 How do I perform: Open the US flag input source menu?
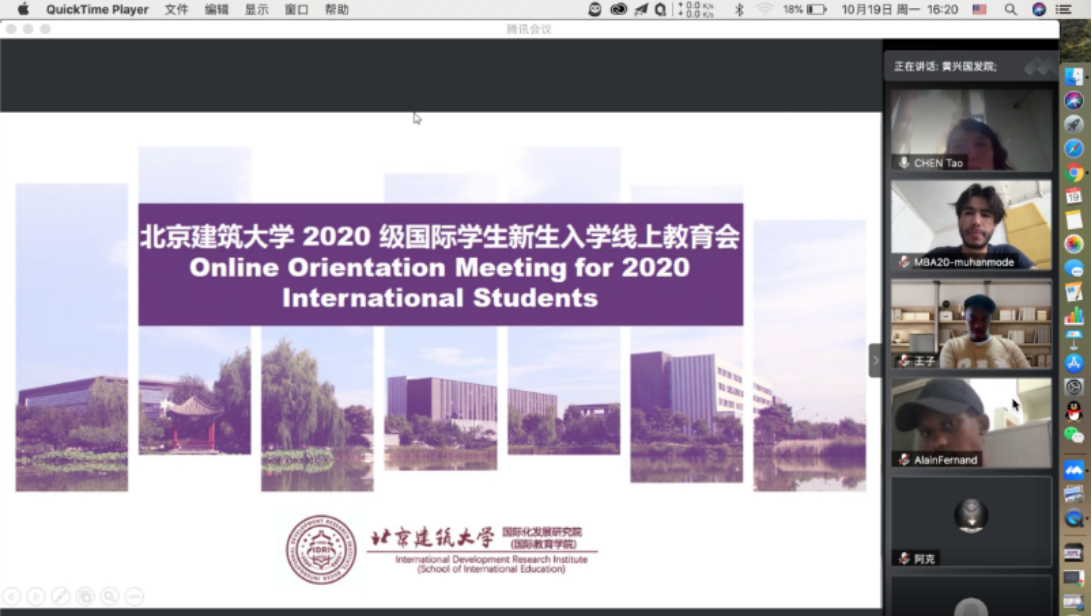(x=979, y=9)
